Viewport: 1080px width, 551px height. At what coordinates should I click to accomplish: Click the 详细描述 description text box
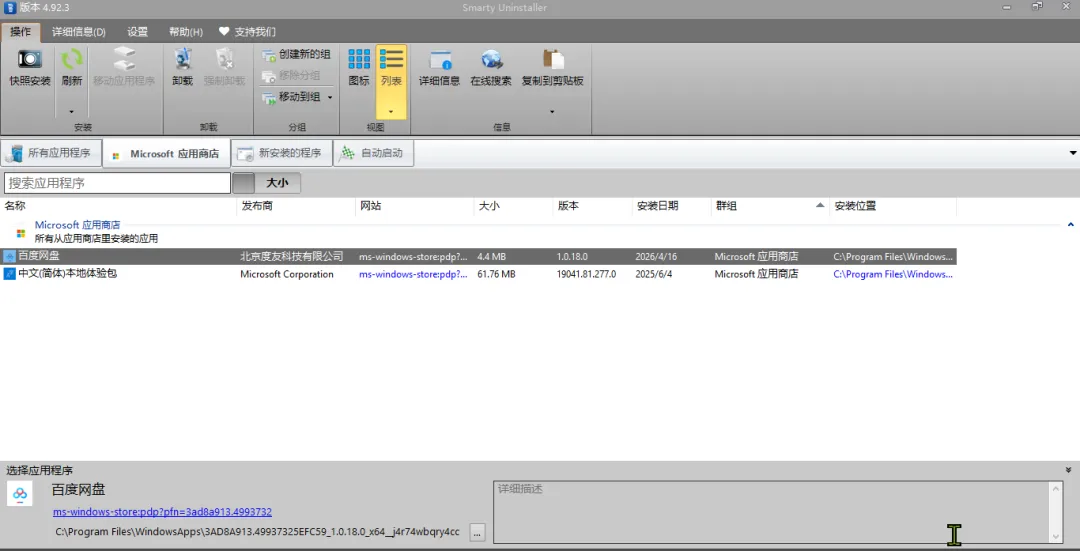pyautogui.click(x=771, y=512)
